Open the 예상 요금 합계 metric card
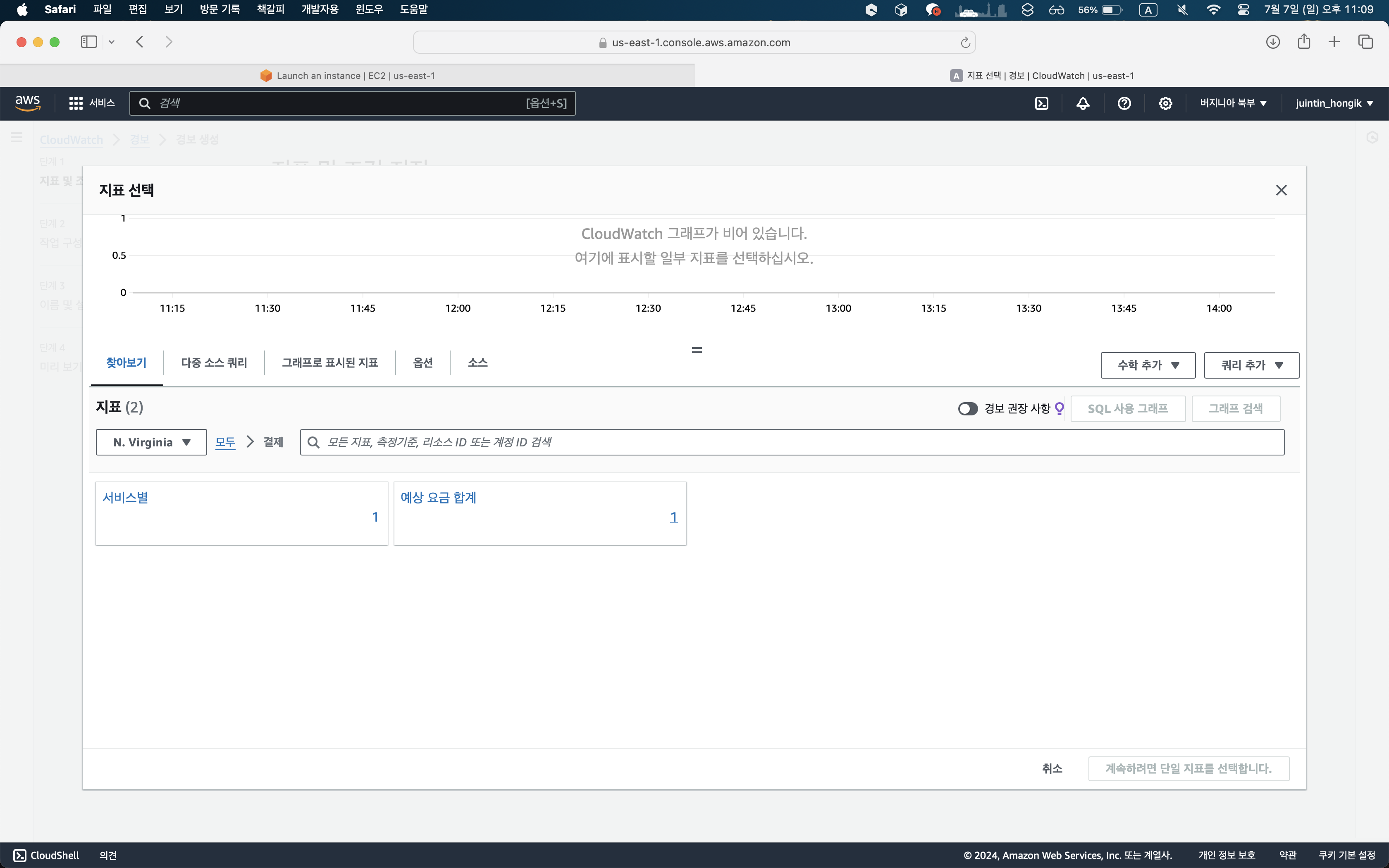The height and width of the screenshot is (868, 1389). click(540, 513)
